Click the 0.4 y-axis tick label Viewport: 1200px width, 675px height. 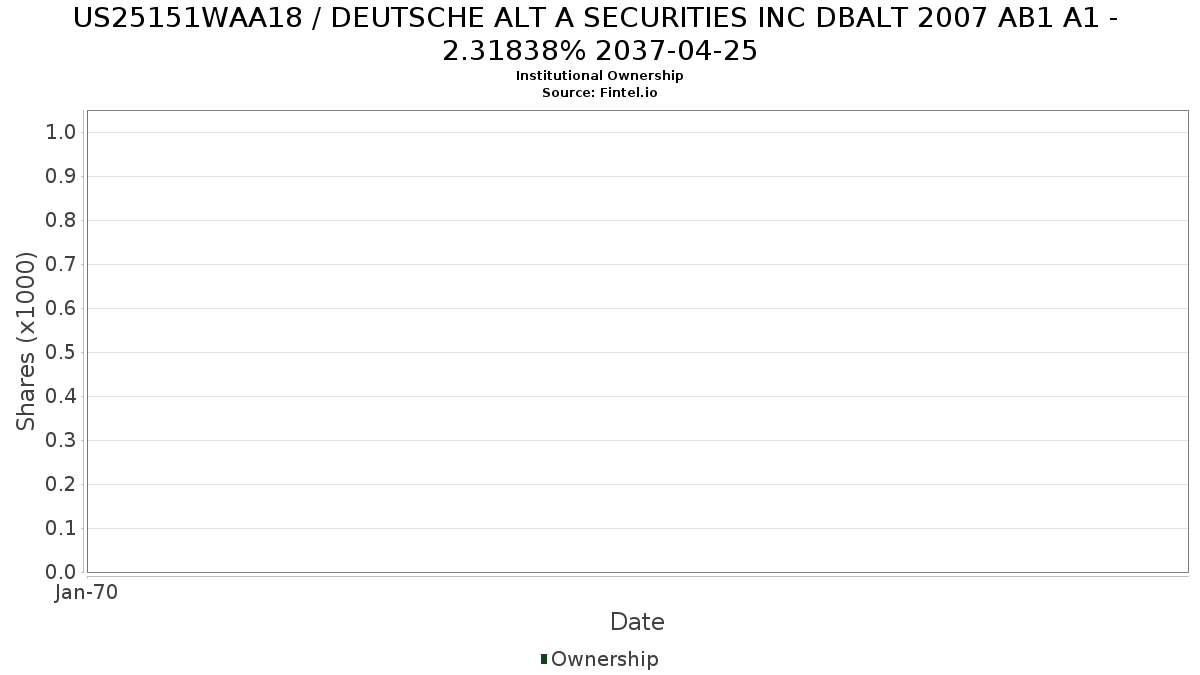[62, 397]
